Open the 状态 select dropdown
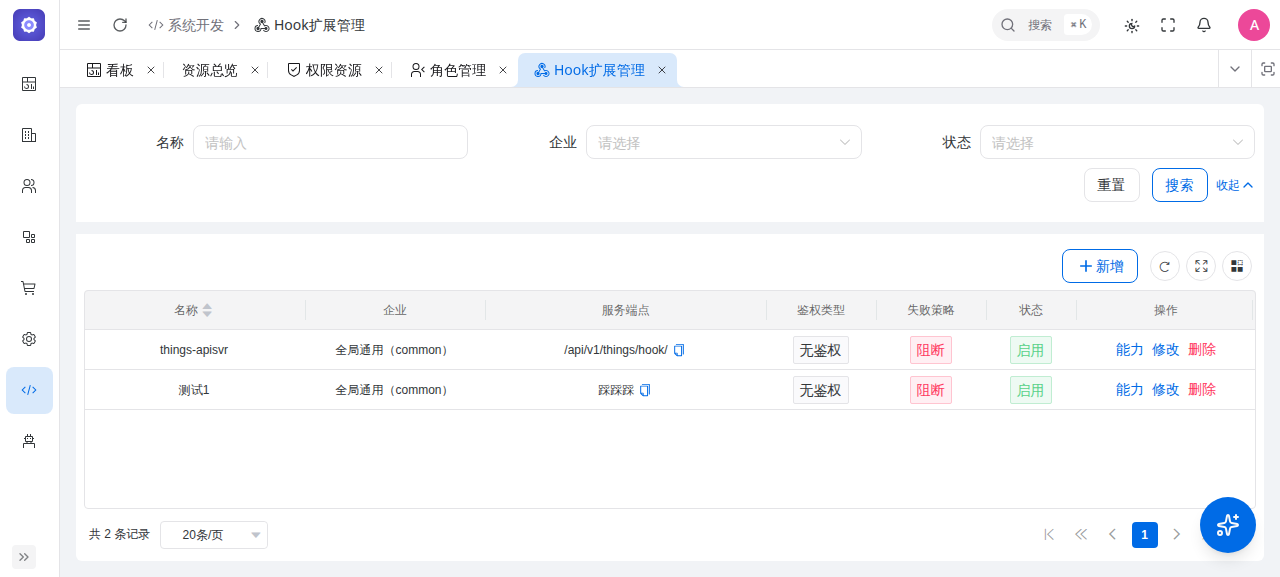1280x577 pixels. tap(1117, 142)
